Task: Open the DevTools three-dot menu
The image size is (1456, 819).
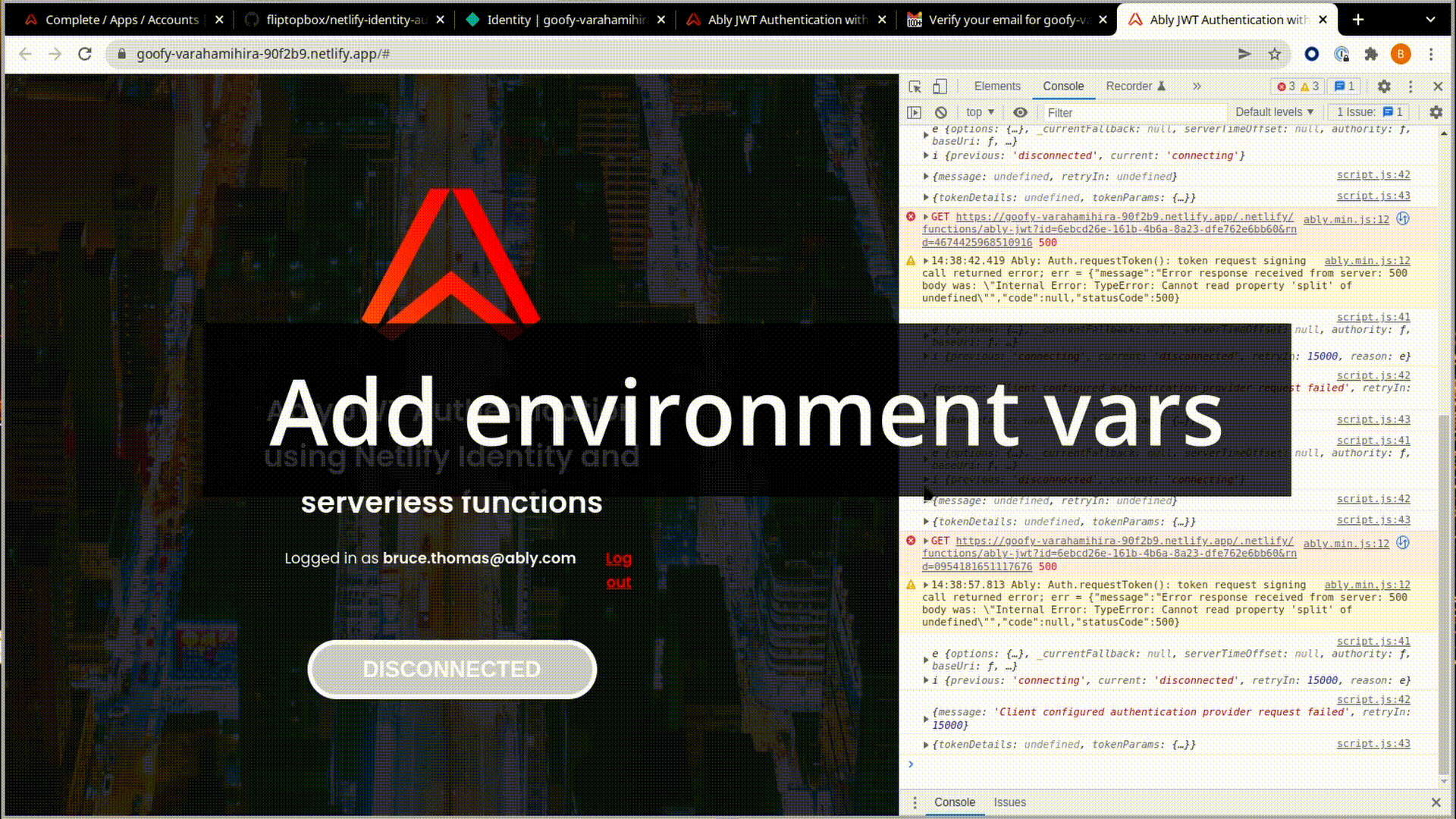Action: point(1410,86)
